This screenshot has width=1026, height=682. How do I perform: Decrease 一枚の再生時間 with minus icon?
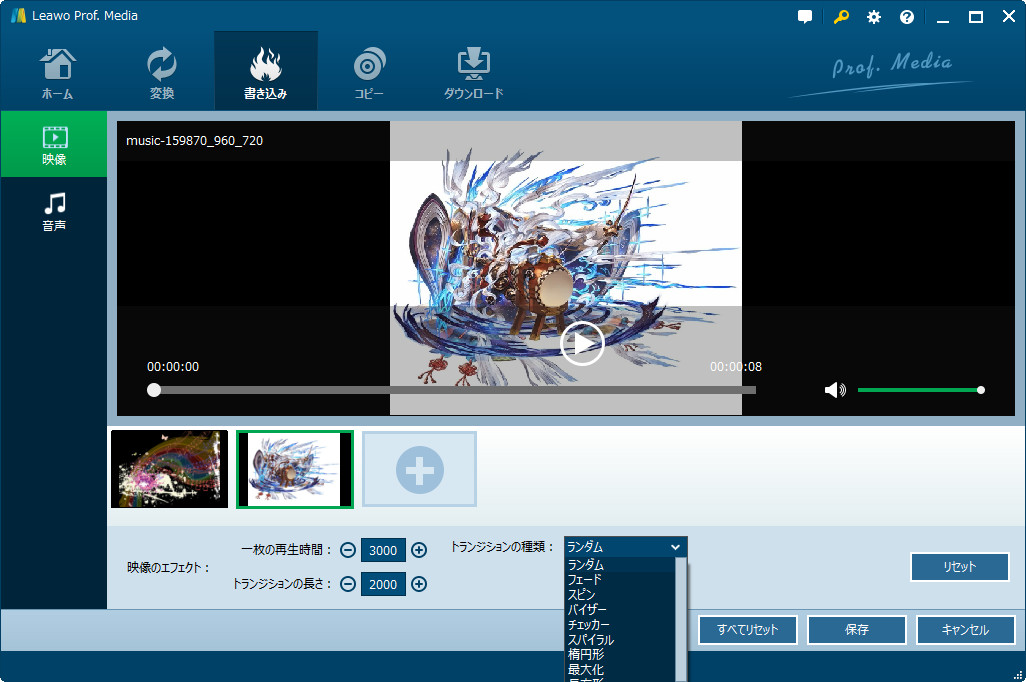pyautogui.click(x=348, y=550)
